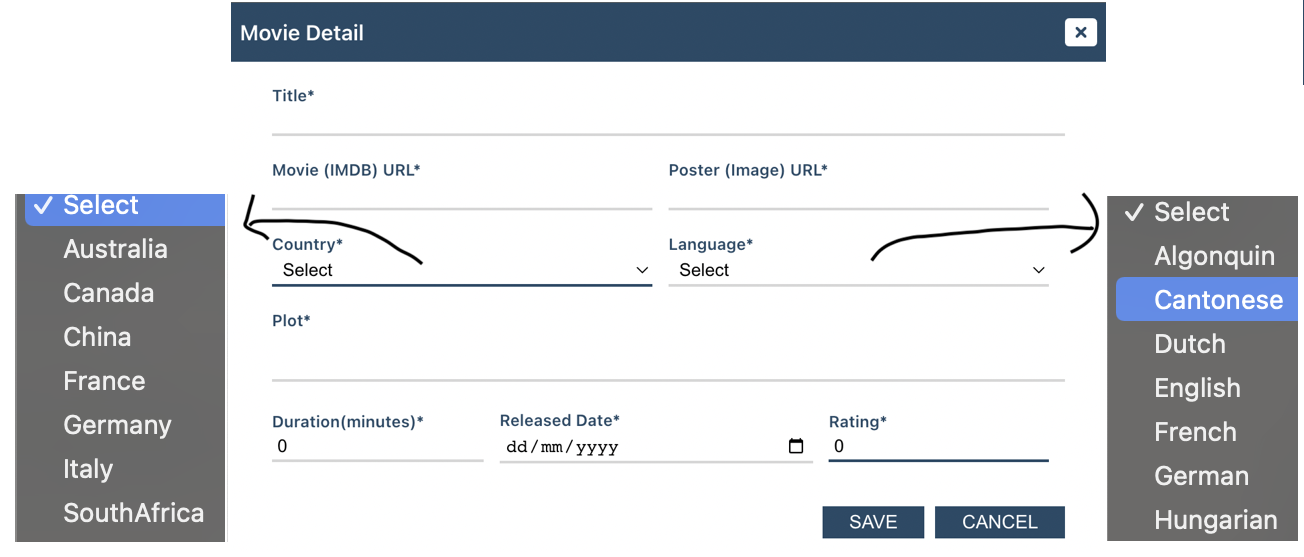Select Cantonese from language list

click(x=1217, y=300)
